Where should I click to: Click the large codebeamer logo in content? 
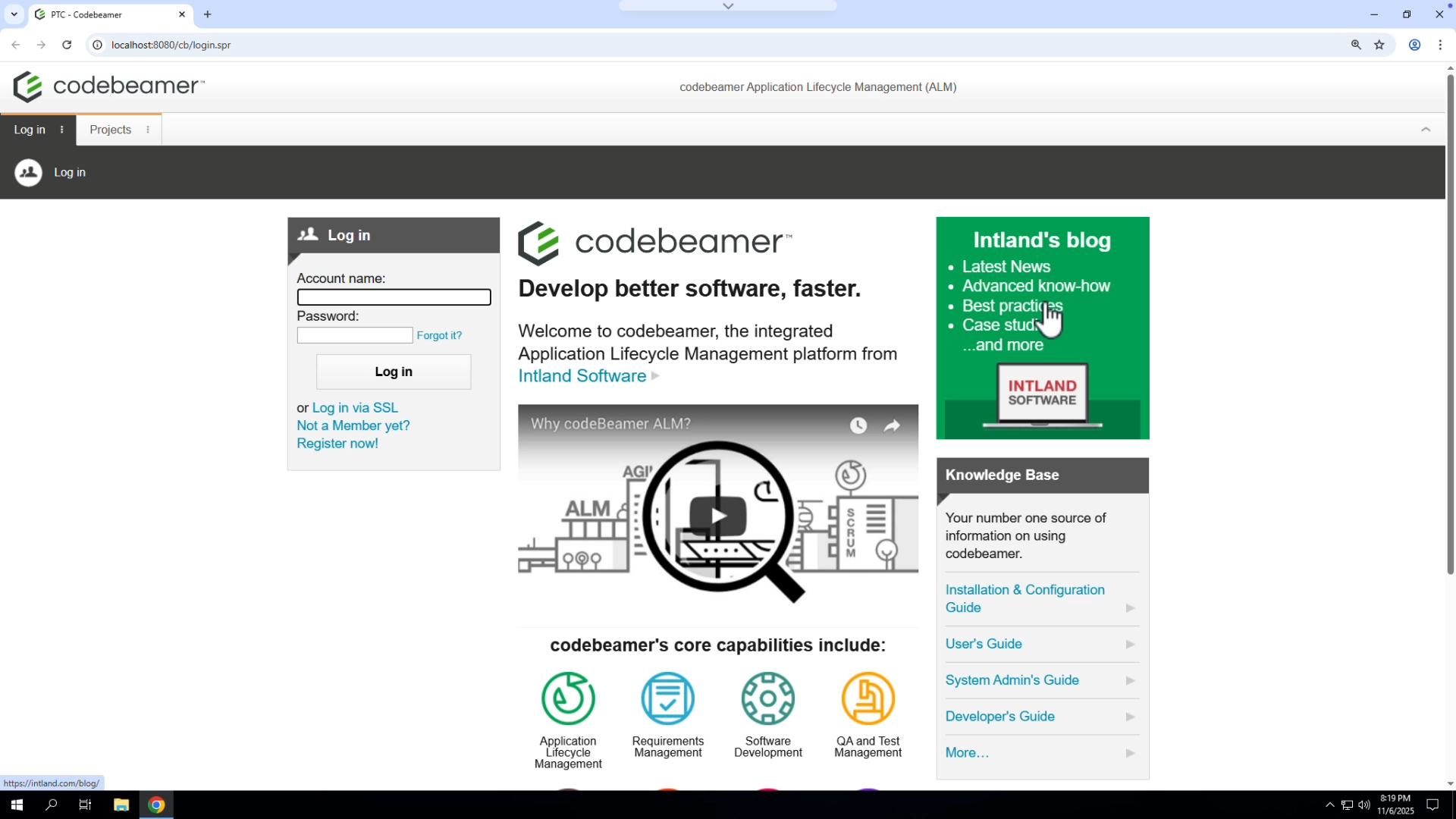pyautogui.click(x=655, y=243)
